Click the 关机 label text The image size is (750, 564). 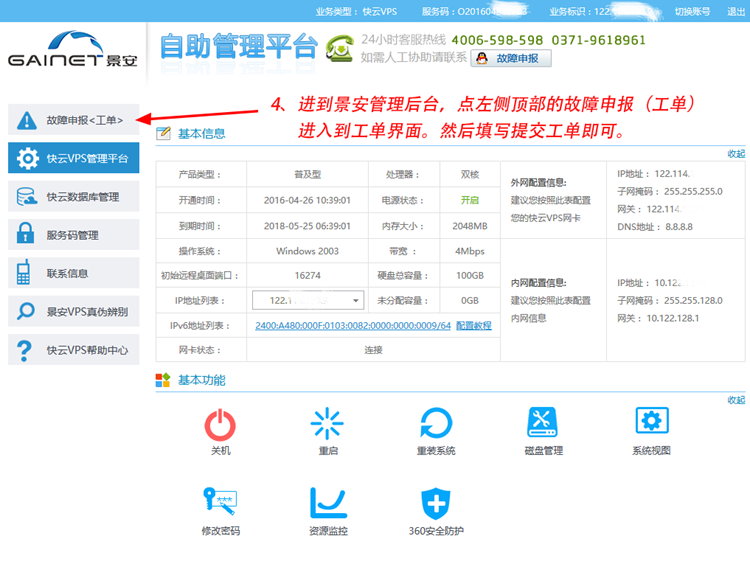click(x=221, y=451)
